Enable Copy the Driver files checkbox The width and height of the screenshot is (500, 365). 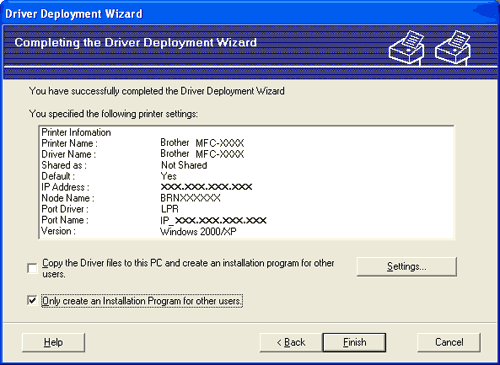(32, 268)
